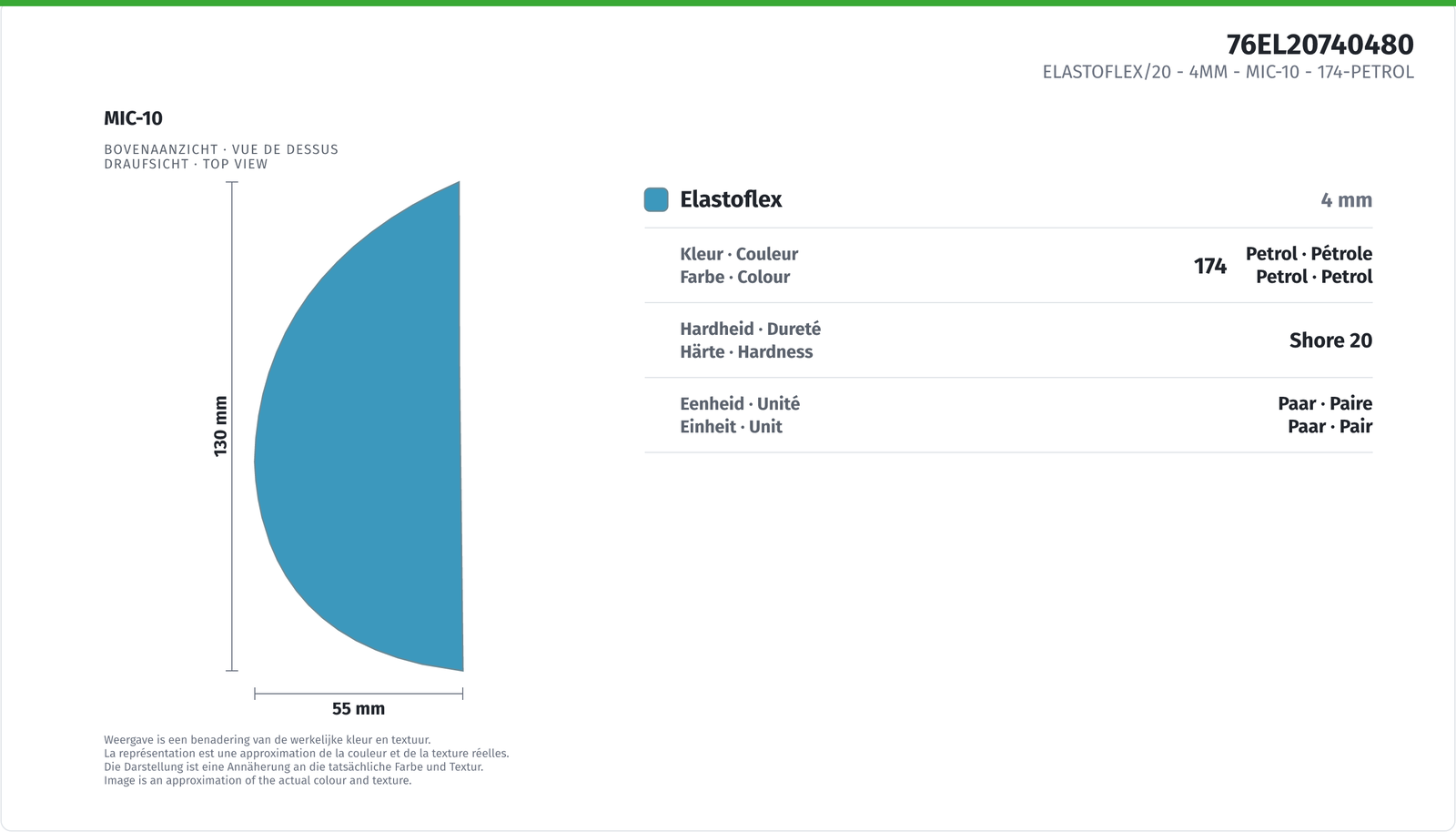Select product code 76EL20740480
1456x832 pixels.
point(1319,45)
